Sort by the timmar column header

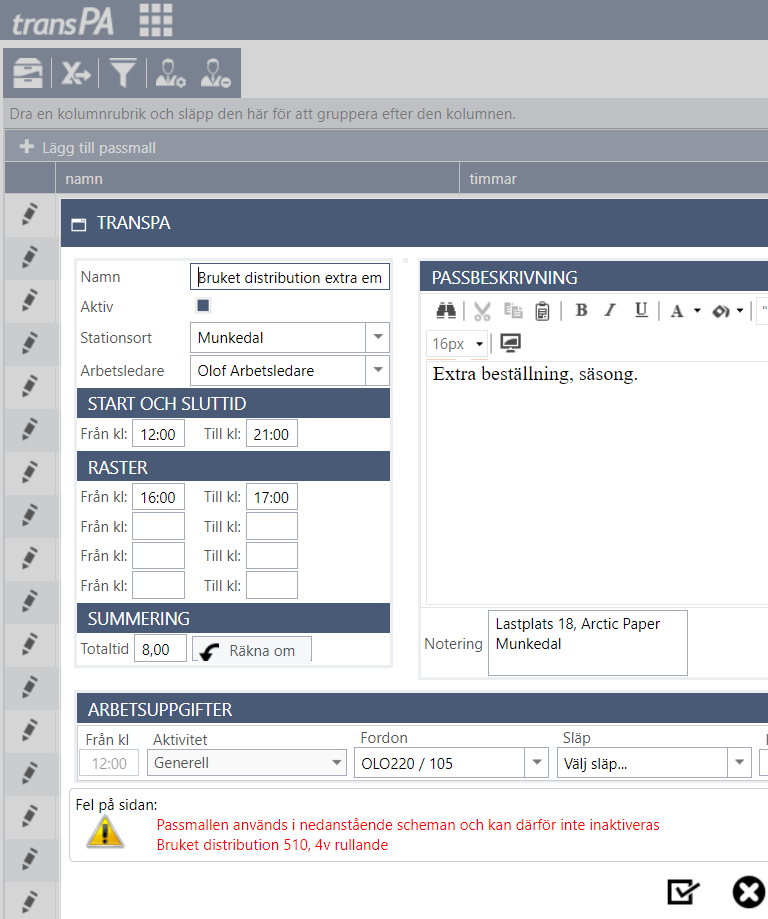[493, 179]
